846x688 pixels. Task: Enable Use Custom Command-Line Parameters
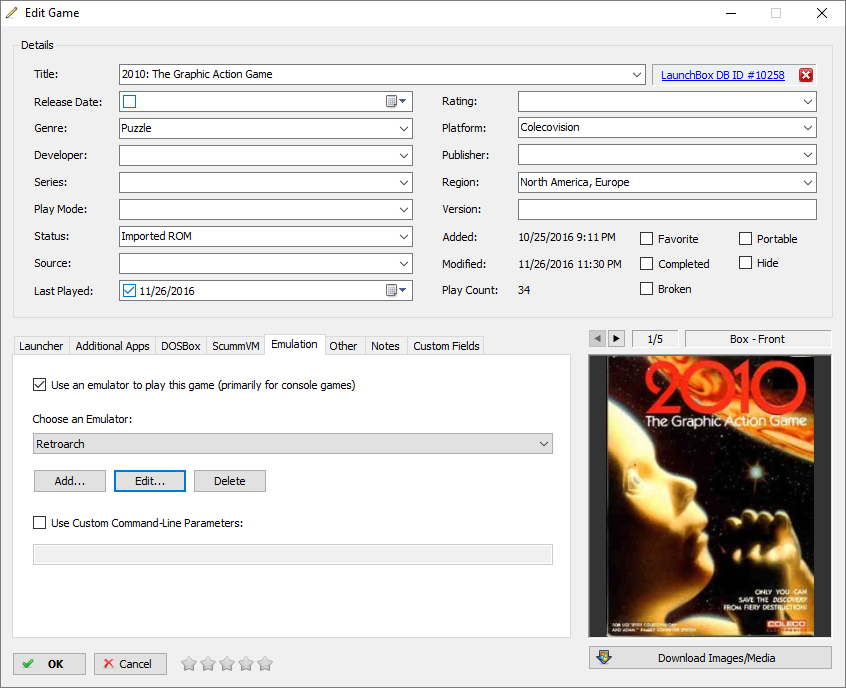click(x=39, y=522)
